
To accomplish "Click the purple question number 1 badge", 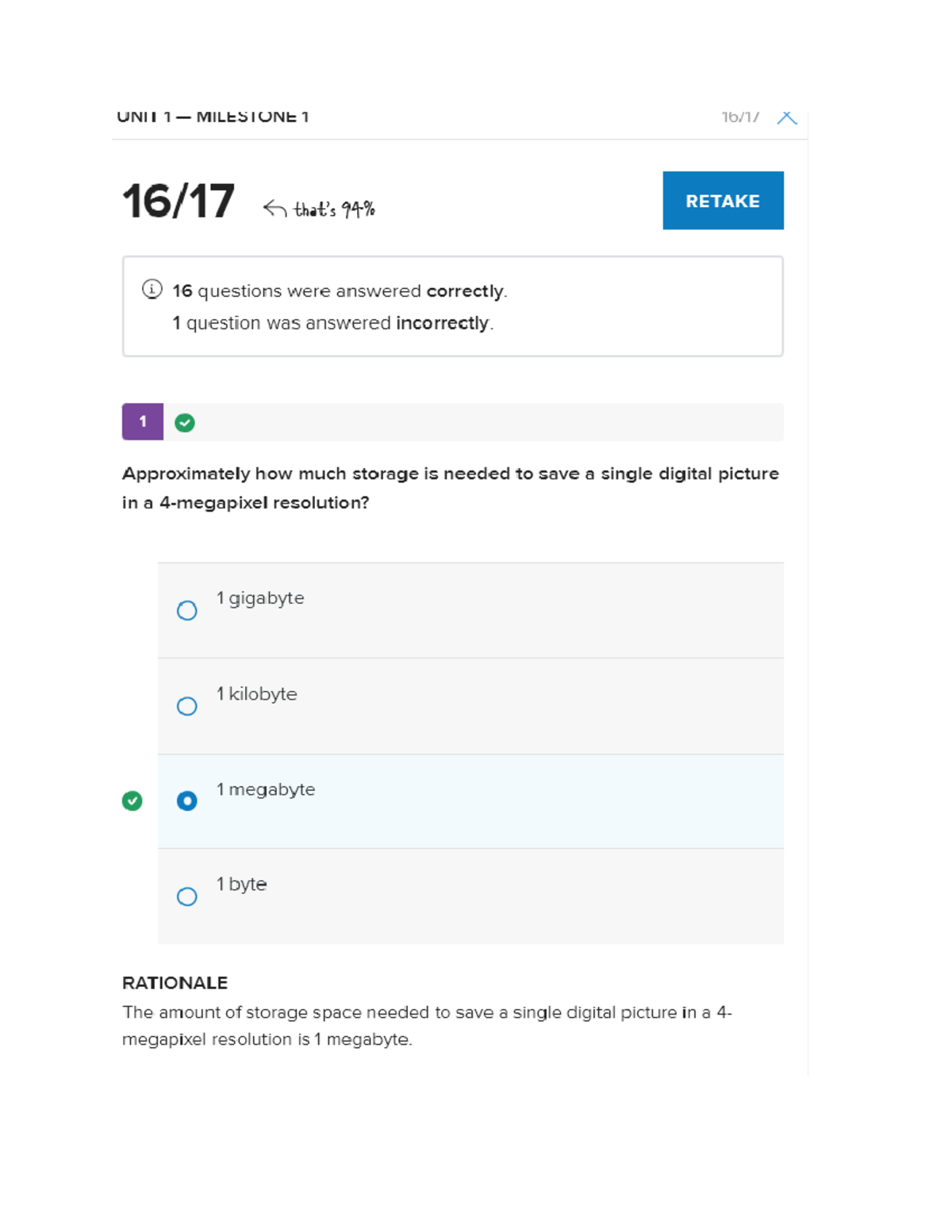I will tap(143, 422).
